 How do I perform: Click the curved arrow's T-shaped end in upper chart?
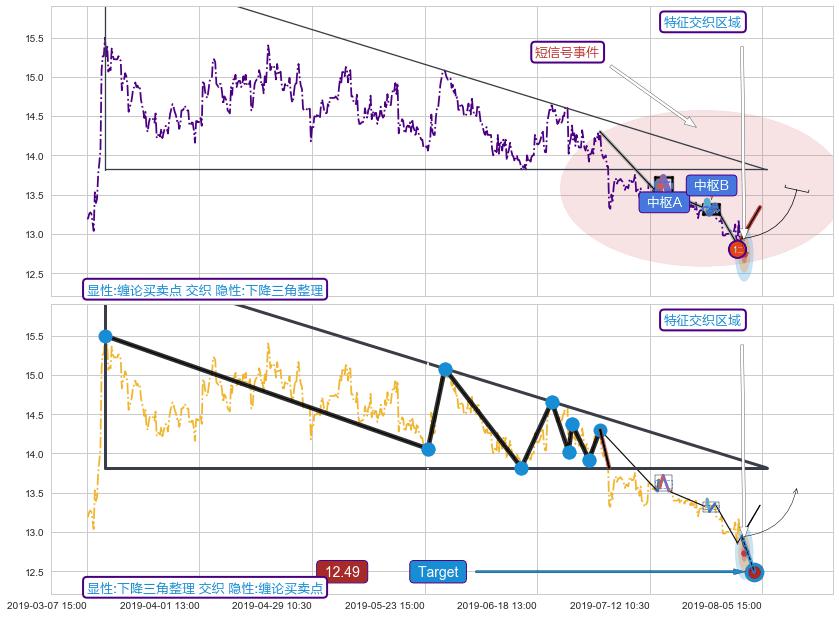pos(797,189)
